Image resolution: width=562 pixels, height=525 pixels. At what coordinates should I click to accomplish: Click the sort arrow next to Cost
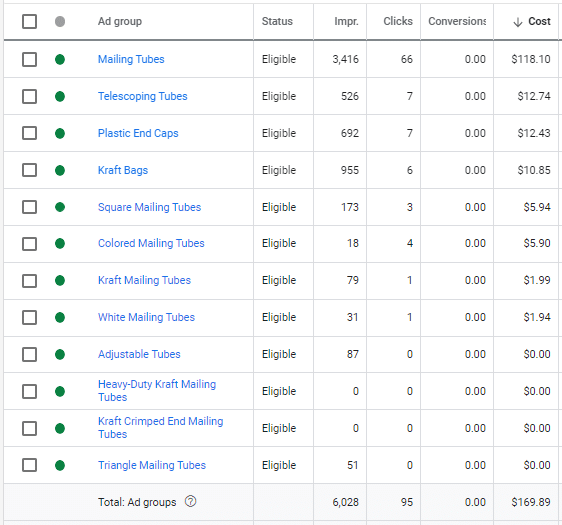pos(518,22)
